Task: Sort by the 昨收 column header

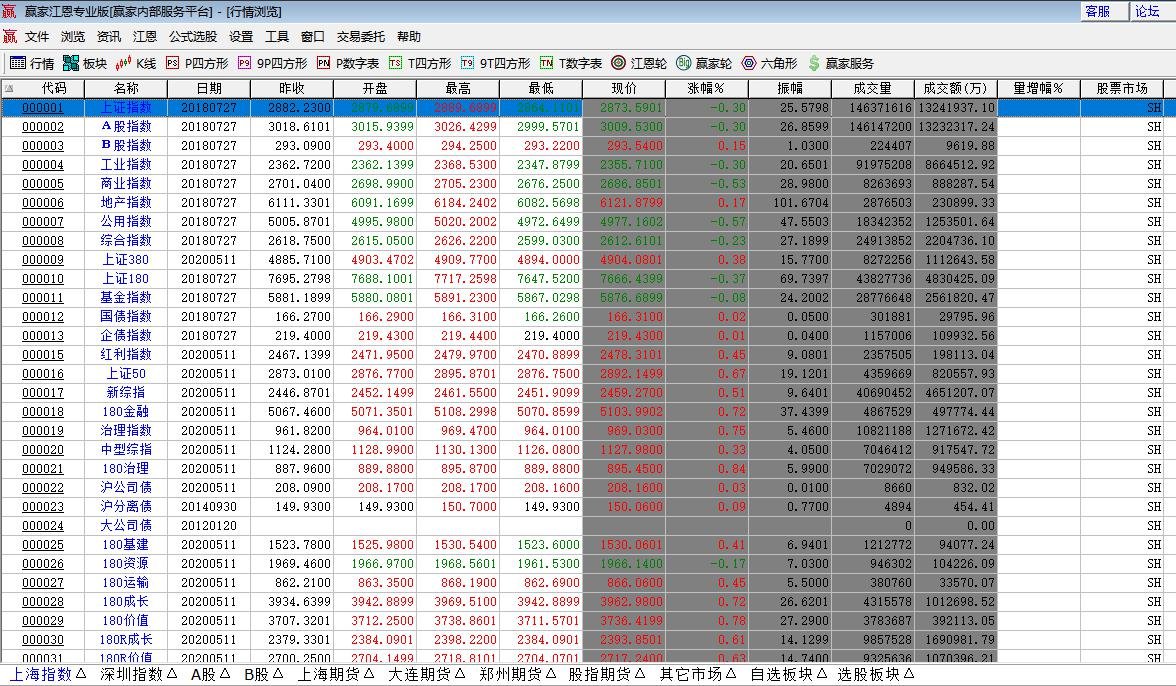Action: click(x=292, y=88)
